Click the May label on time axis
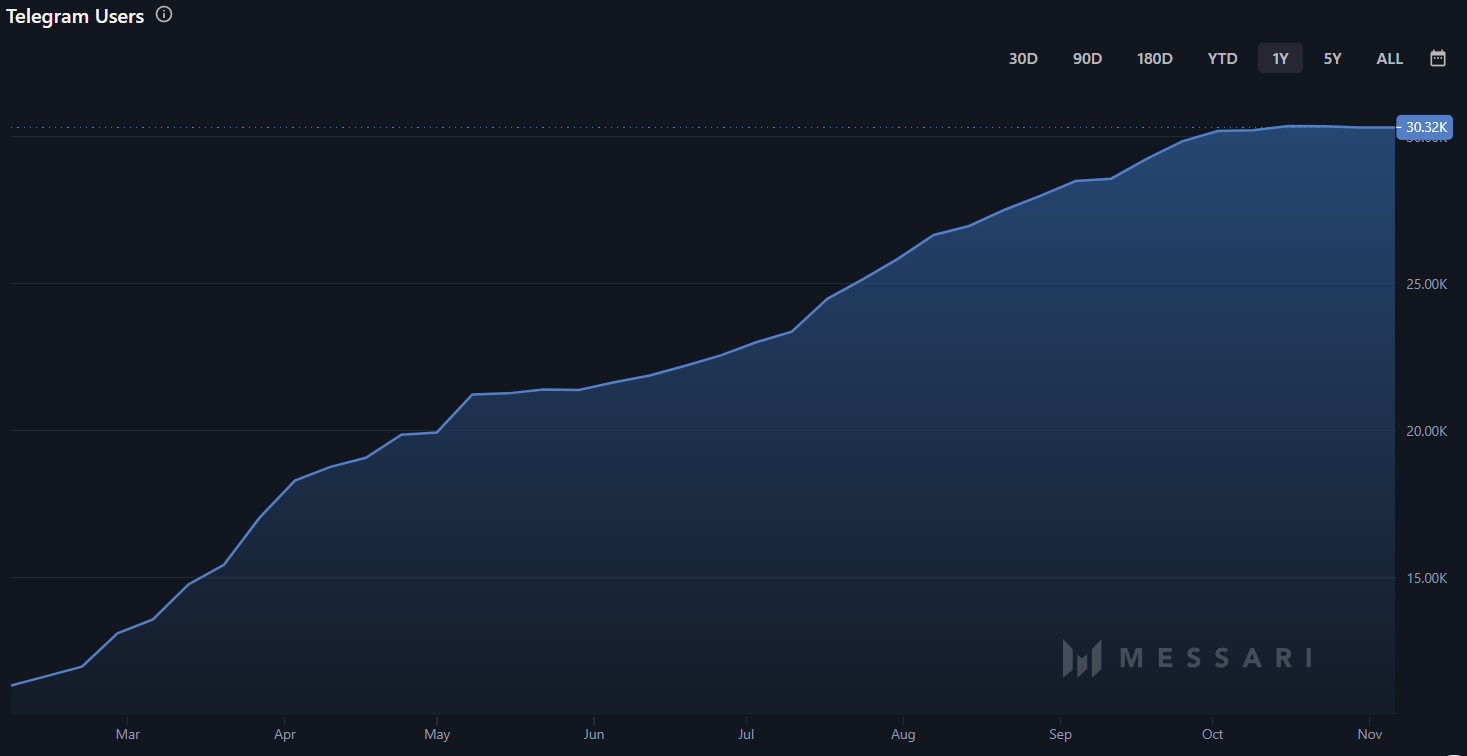1467x756 pixels. [437, 735]
